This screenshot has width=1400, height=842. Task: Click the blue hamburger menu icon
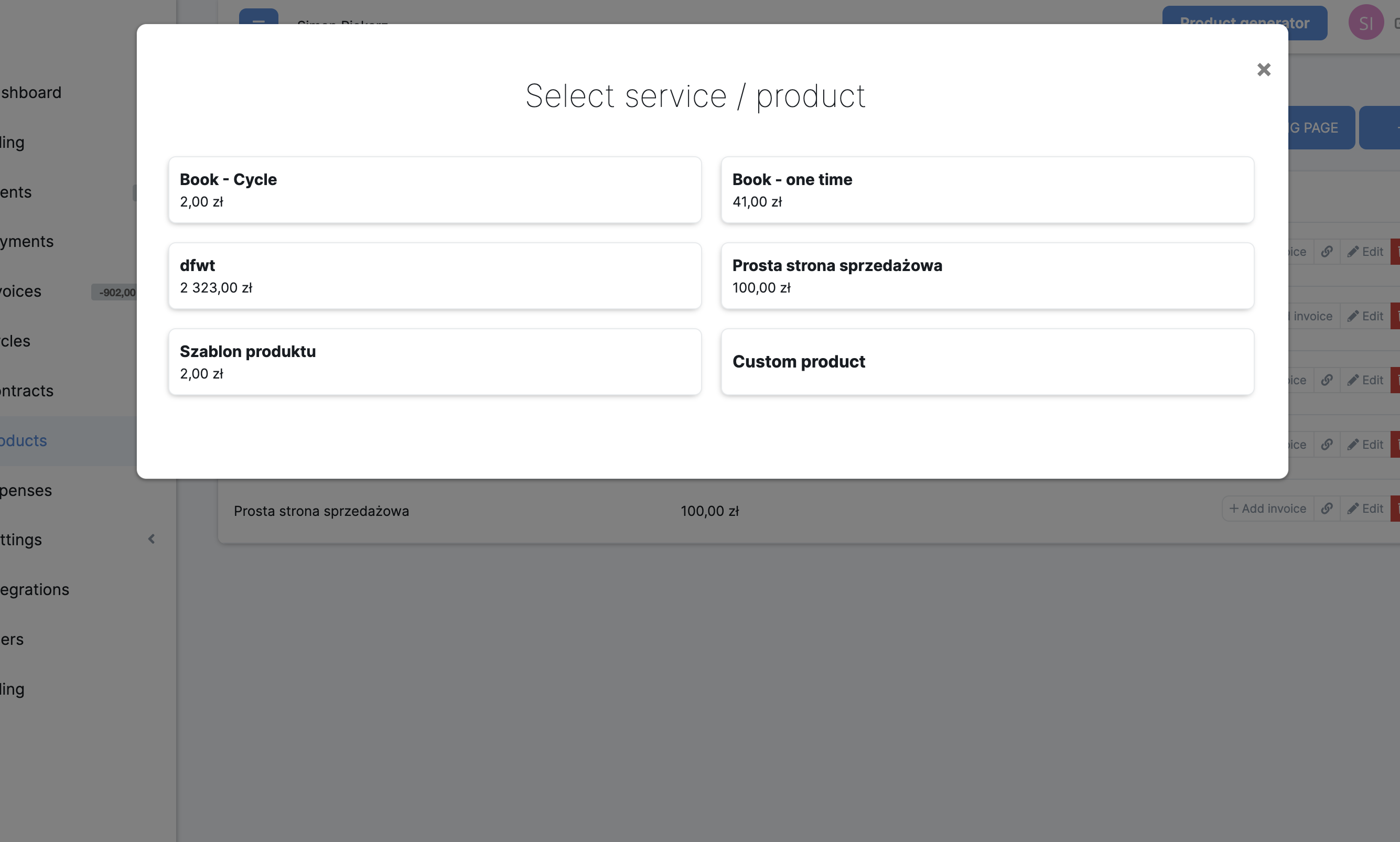[x=258, y=16]
